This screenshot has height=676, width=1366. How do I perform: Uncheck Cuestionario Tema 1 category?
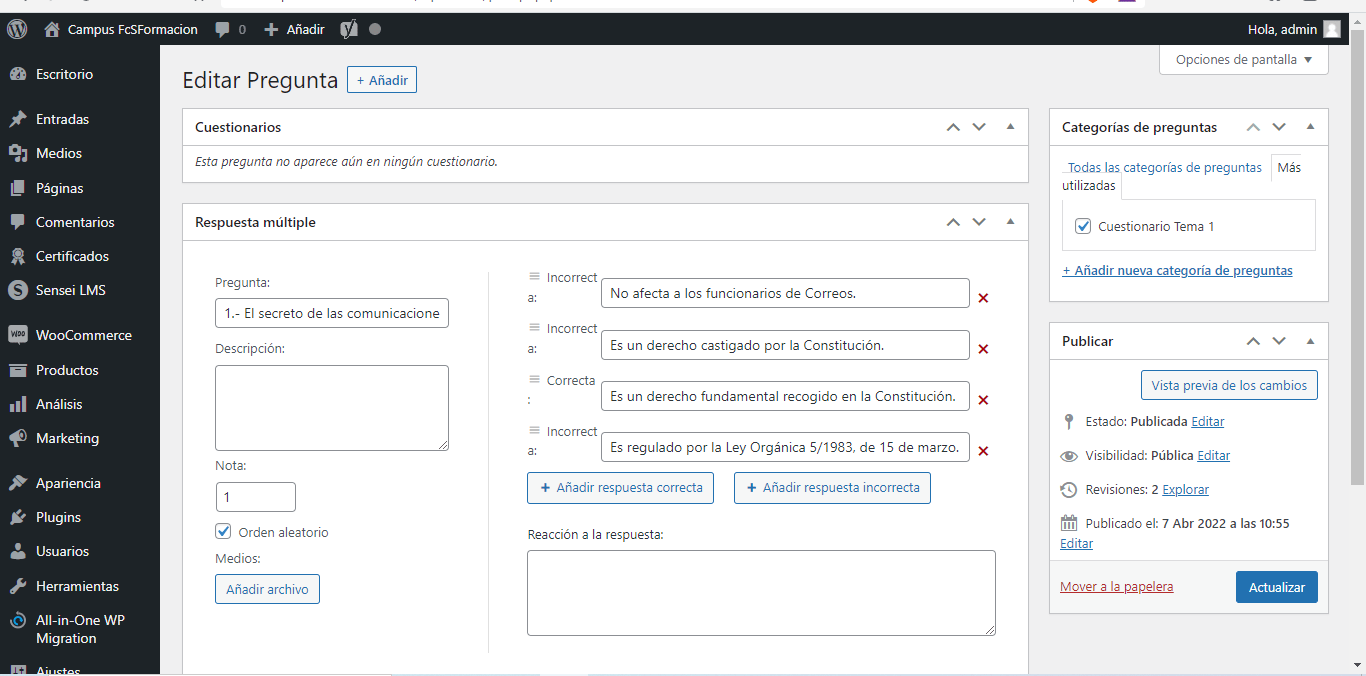pos(1083,226)
